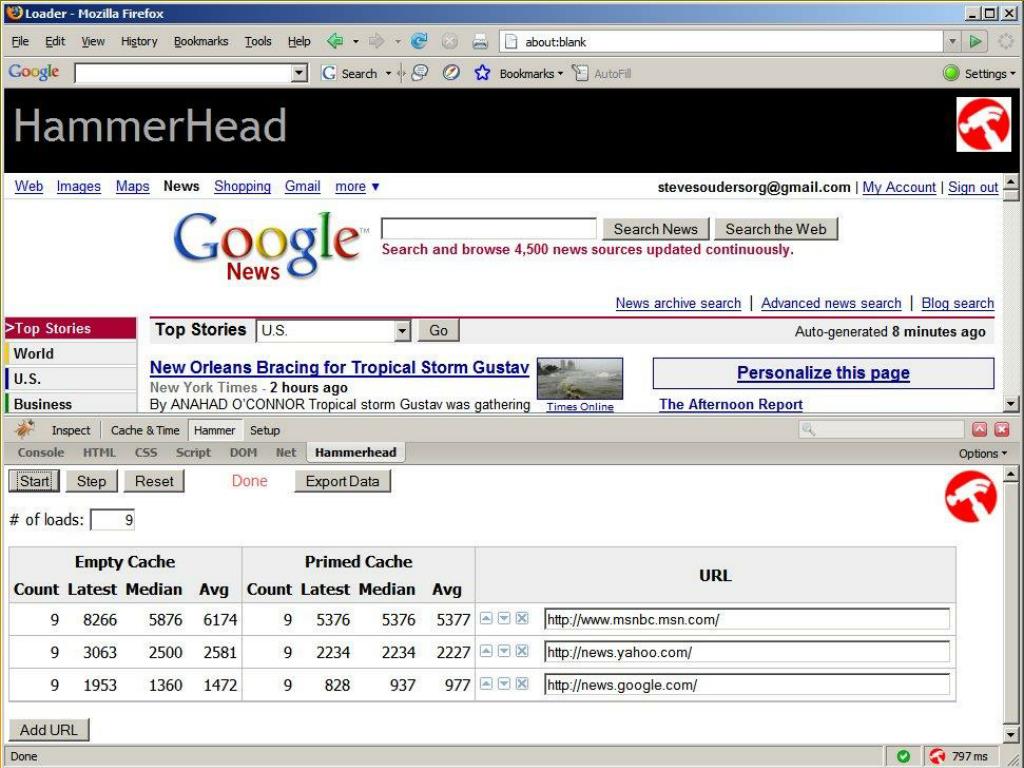The image size is (1024, 768).
Task: Open the Google toolbar search box dropdown
Action: (298, 73)
